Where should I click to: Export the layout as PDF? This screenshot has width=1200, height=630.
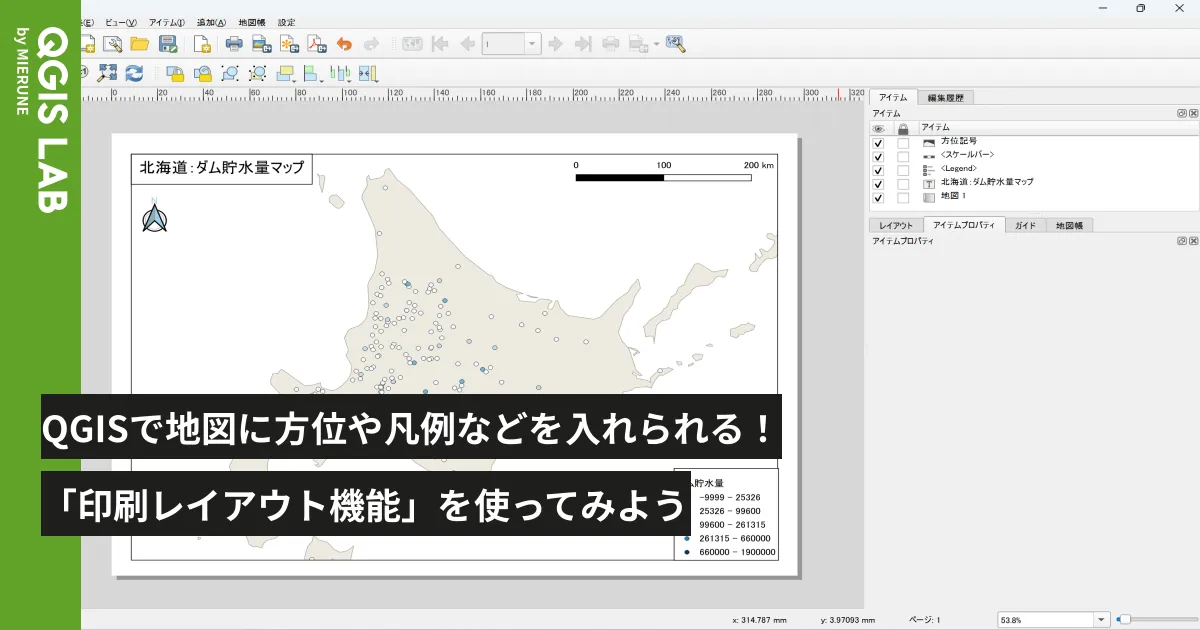coord(315,44)
